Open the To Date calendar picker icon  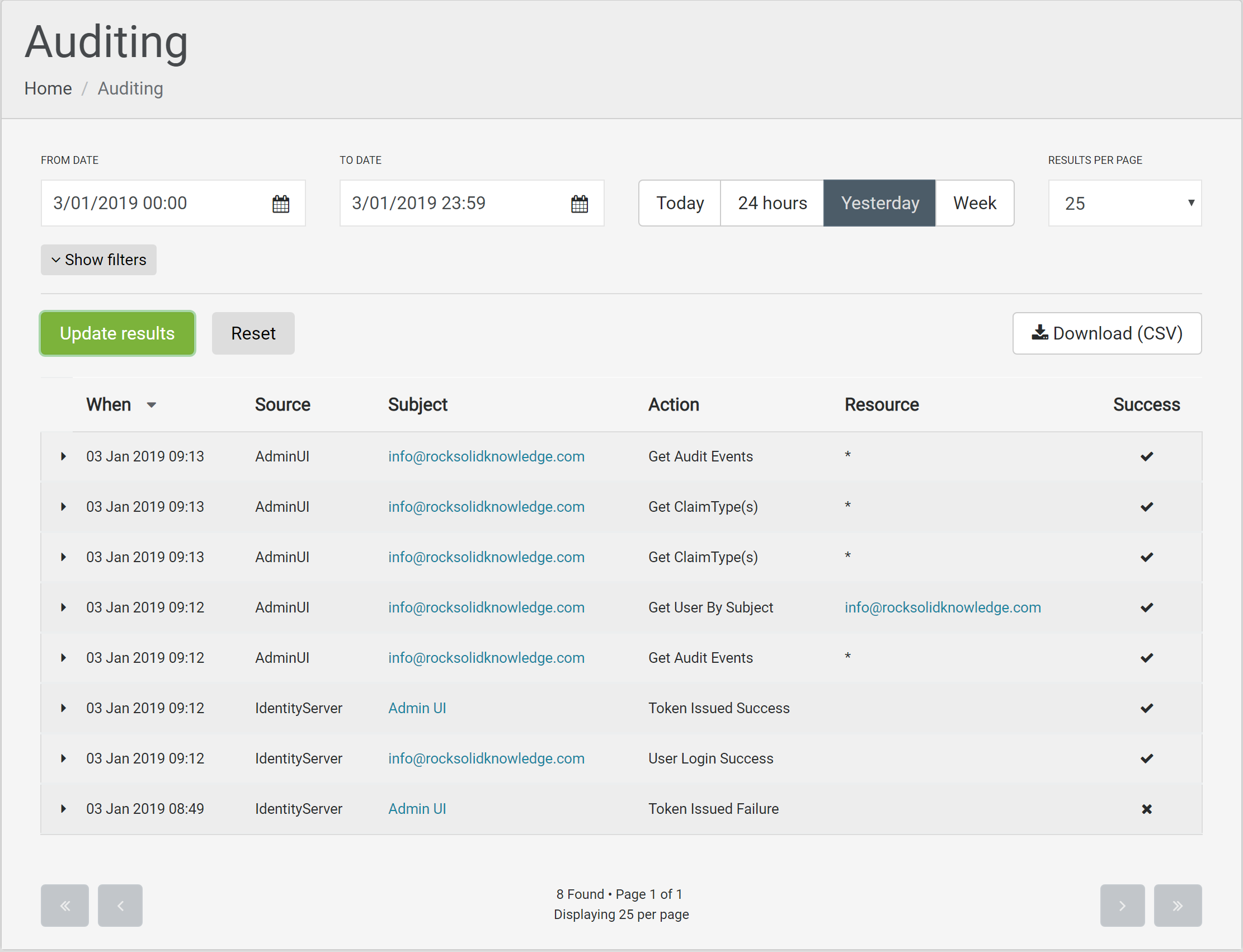(580, 204)
